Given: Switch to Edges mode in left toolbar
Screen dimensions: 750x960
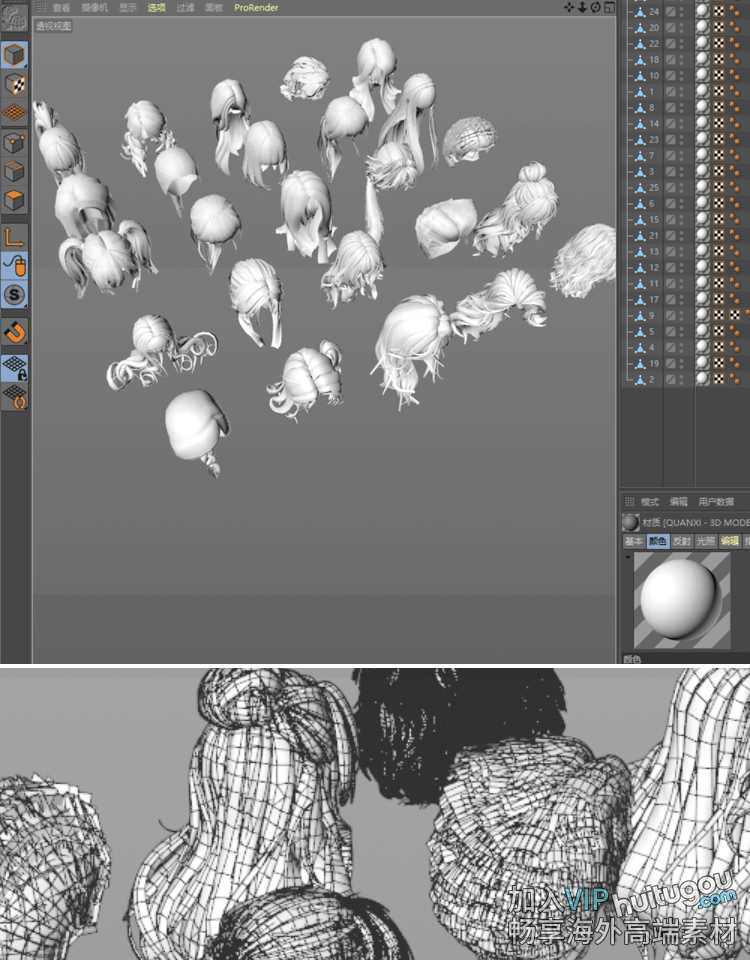Looking at the screenshot, I should point(14,171).
